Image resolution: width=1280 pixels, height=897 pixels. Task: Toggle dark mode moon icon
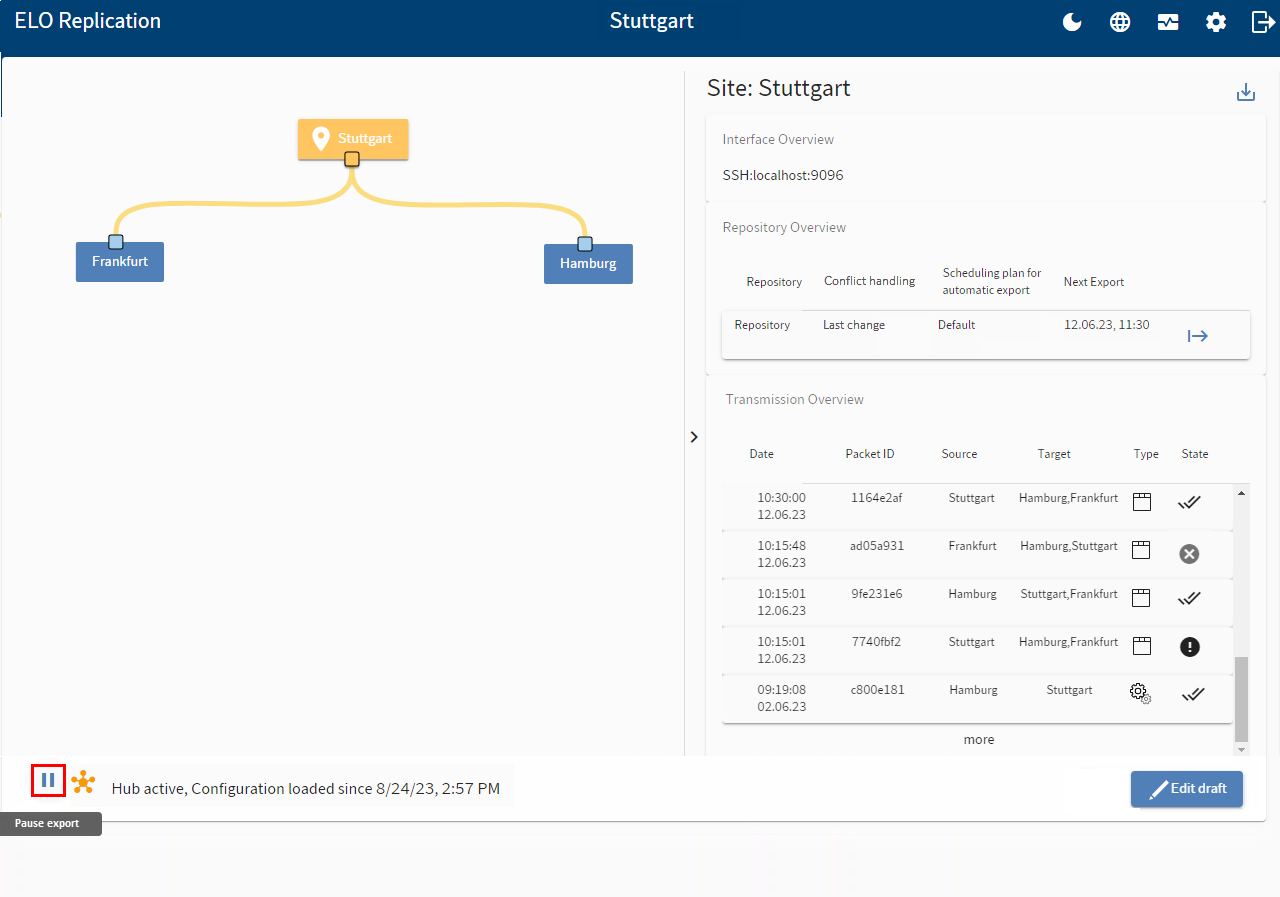1072,22
